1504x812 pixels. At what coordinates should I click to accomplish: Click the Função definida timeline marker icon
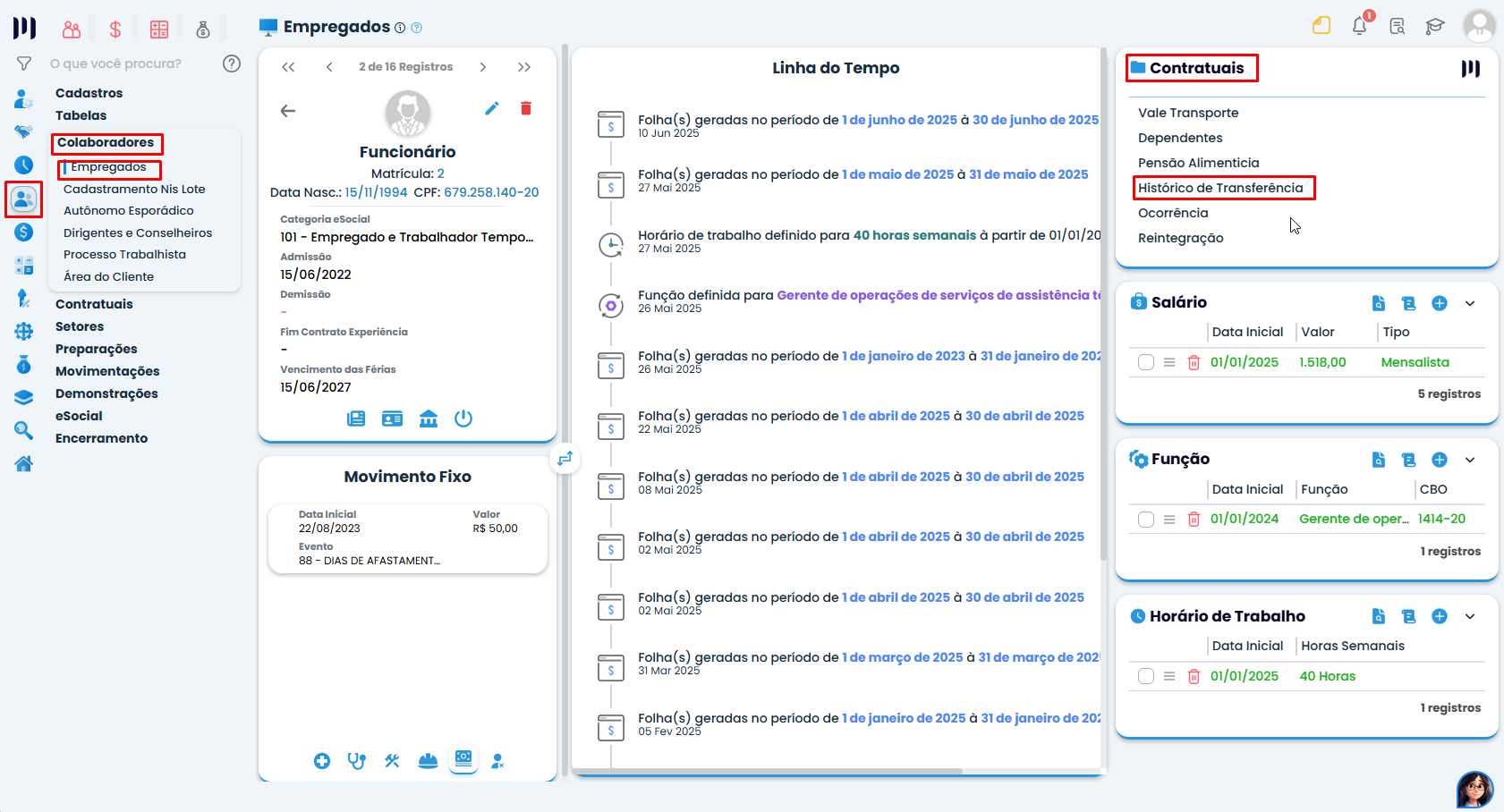pos(611,306)
